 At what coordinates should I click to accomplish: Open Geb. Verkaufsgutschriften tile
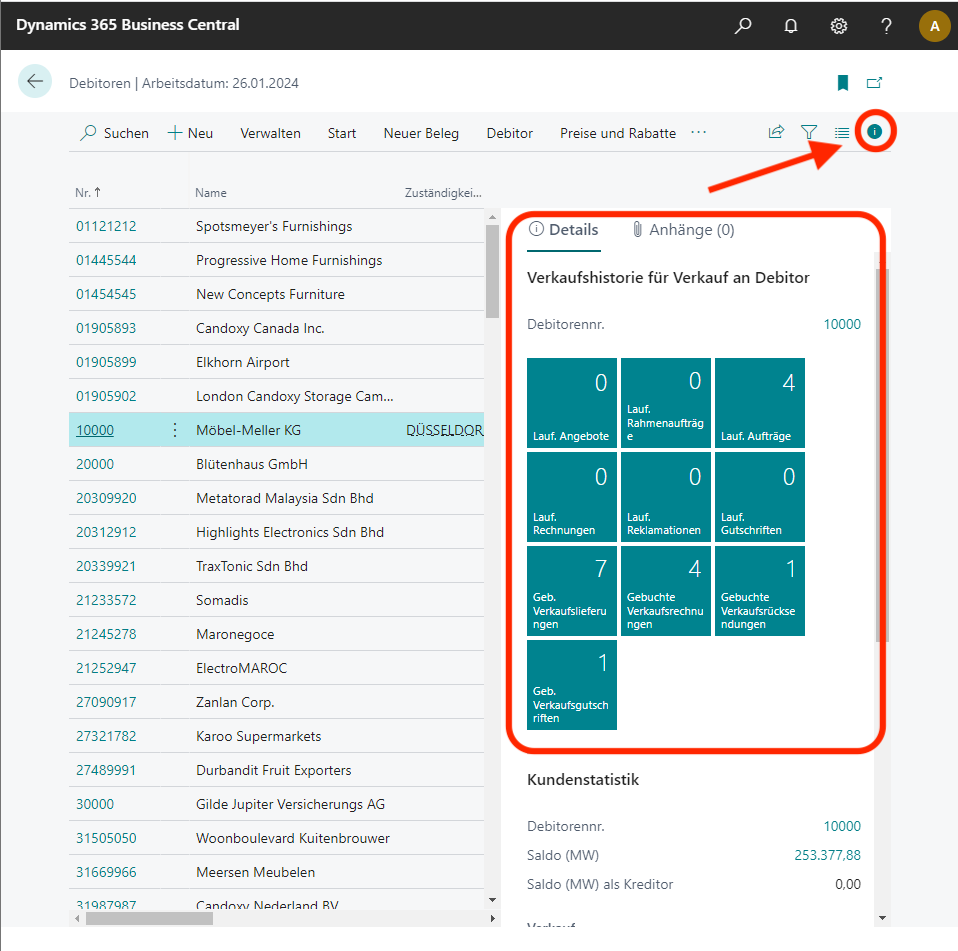pos(572,685)
